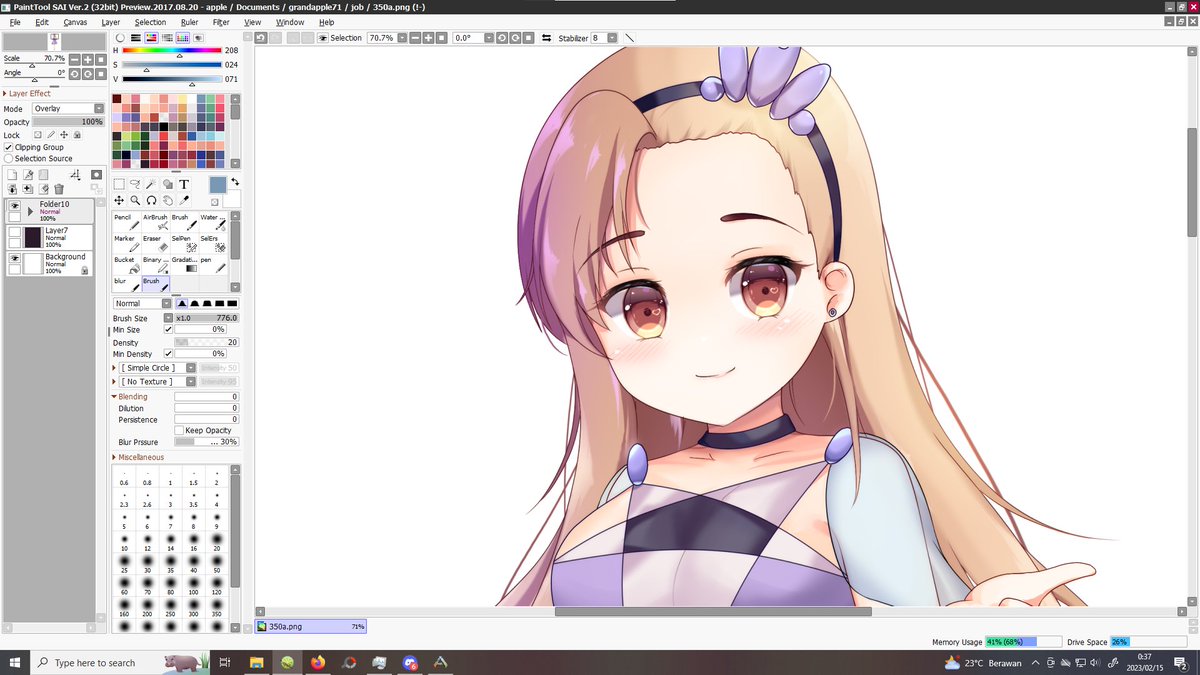The image size is (1200, 675).
Task: Select the Eraser tool
Action: click(155, 244)
